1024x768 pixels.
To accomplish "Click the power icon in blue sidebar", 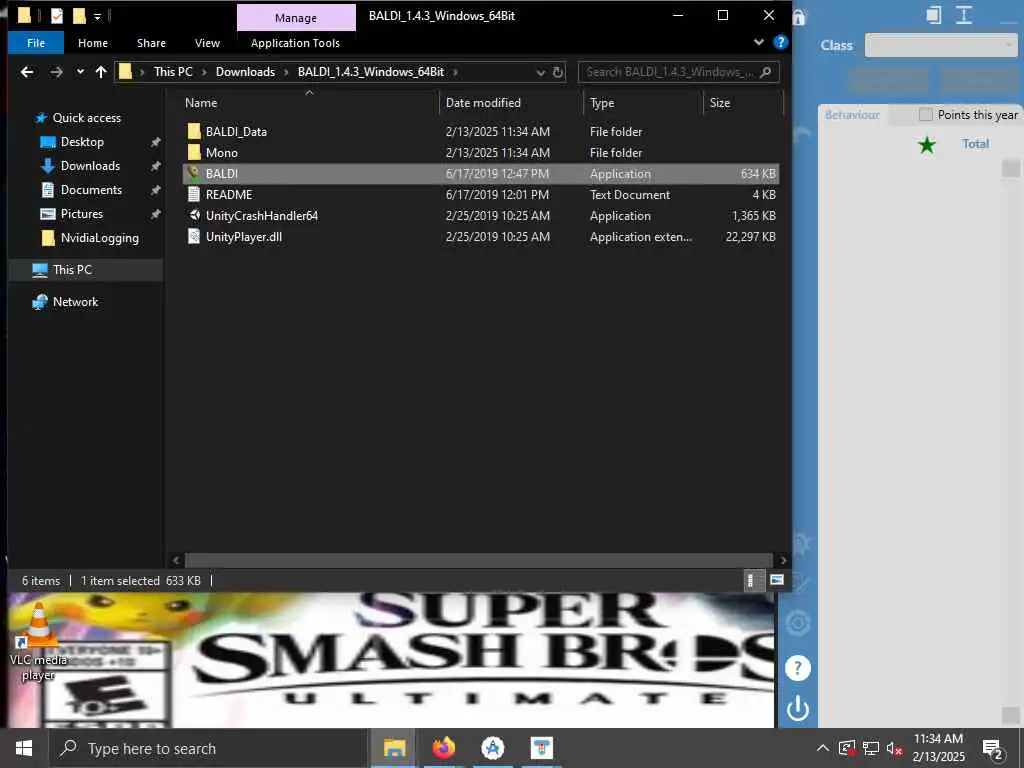I will pyautogui.click(x=797, y=709).
